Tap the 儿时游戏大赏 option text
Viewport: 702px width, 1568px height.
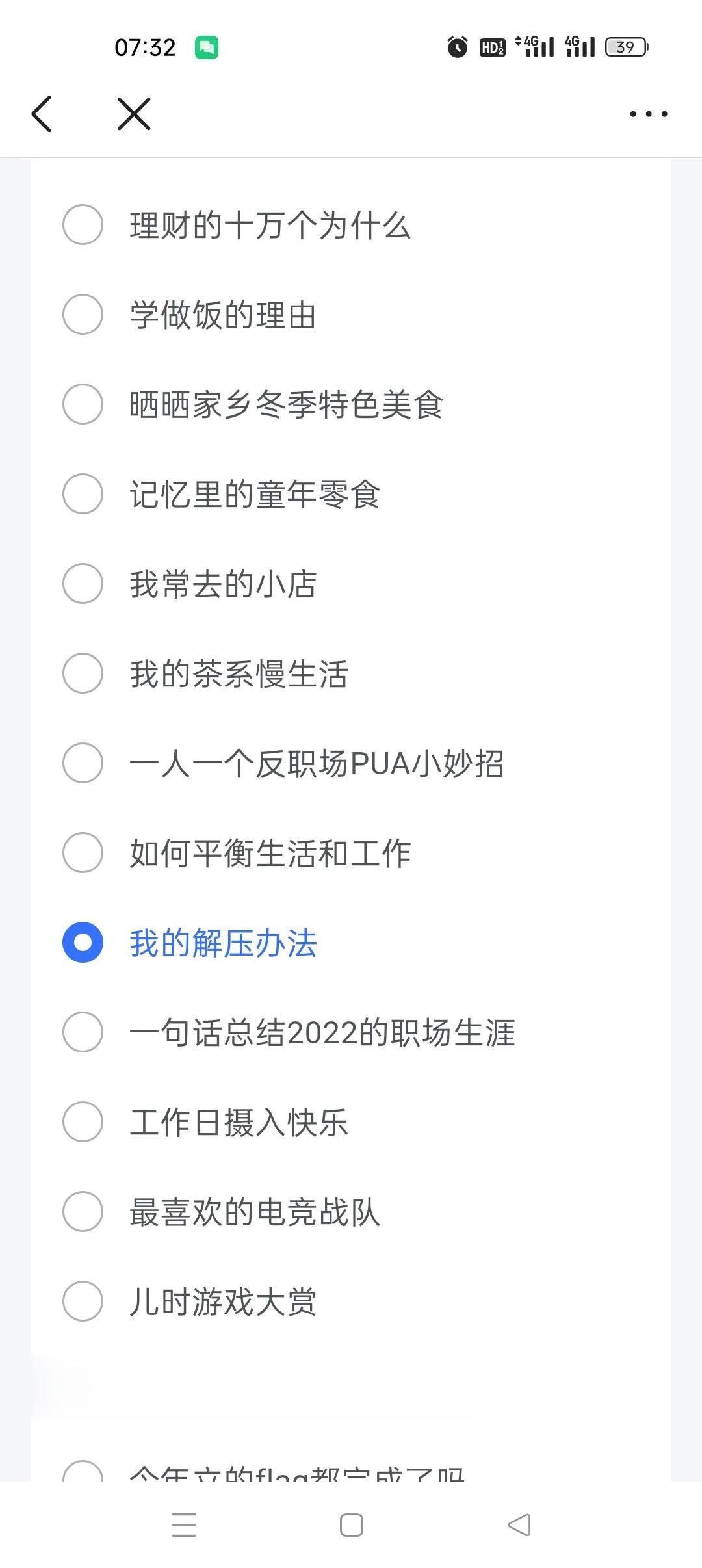[223, 1301]
